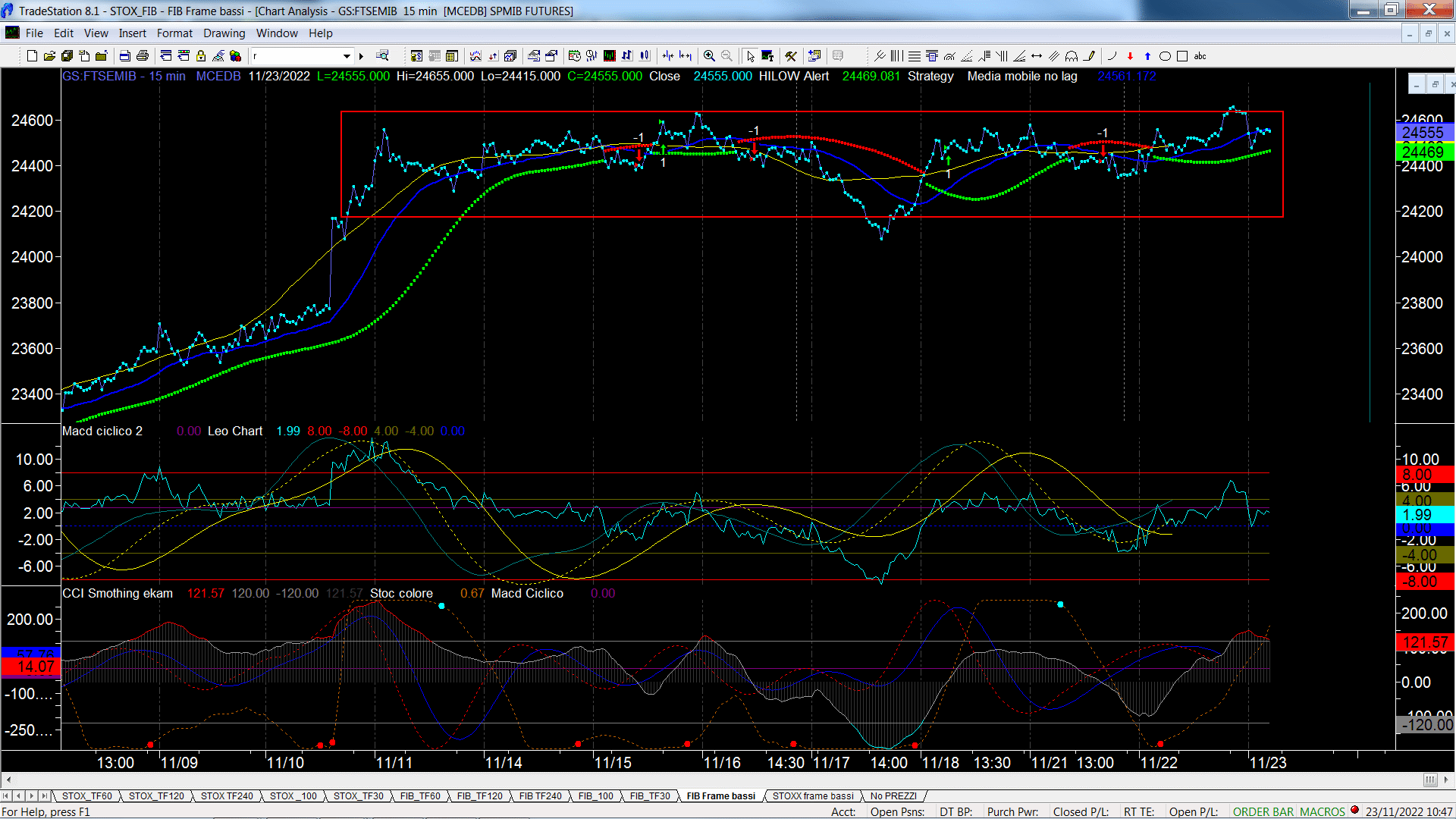Viewport: 1456px width, 819px height.
Task: Click into the command line input field
Action: pos(296,56)
